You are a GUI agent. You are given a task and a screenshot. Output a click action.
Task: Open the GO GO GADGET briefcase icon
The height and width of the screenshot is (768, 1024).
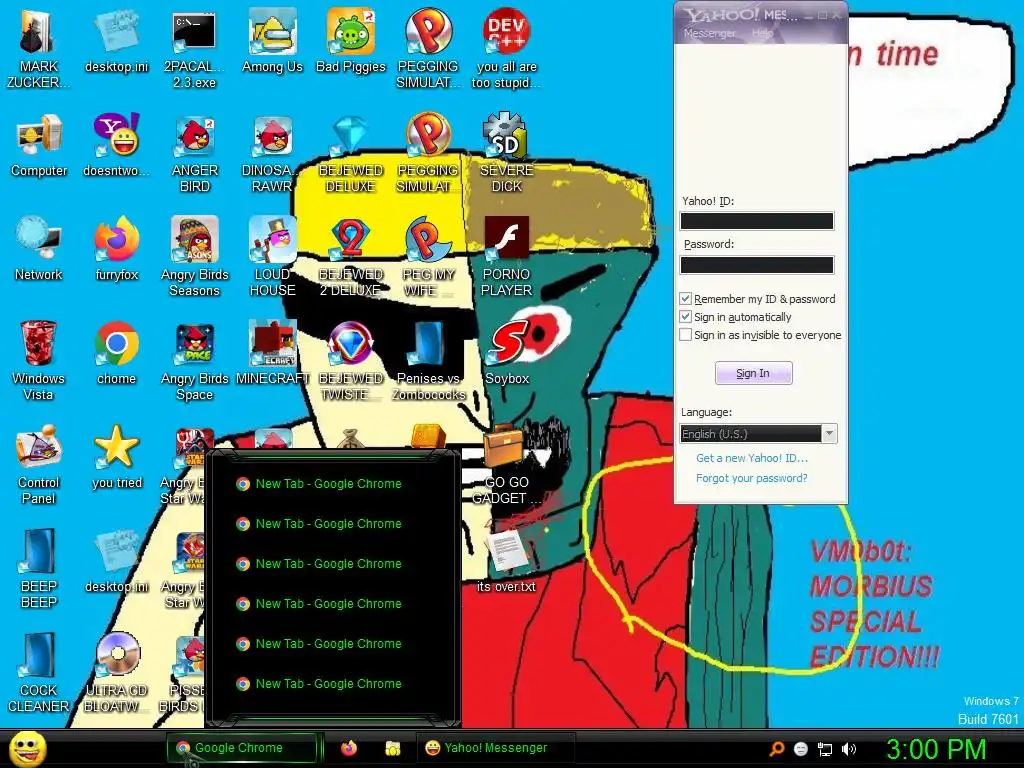tap(507, 465)
